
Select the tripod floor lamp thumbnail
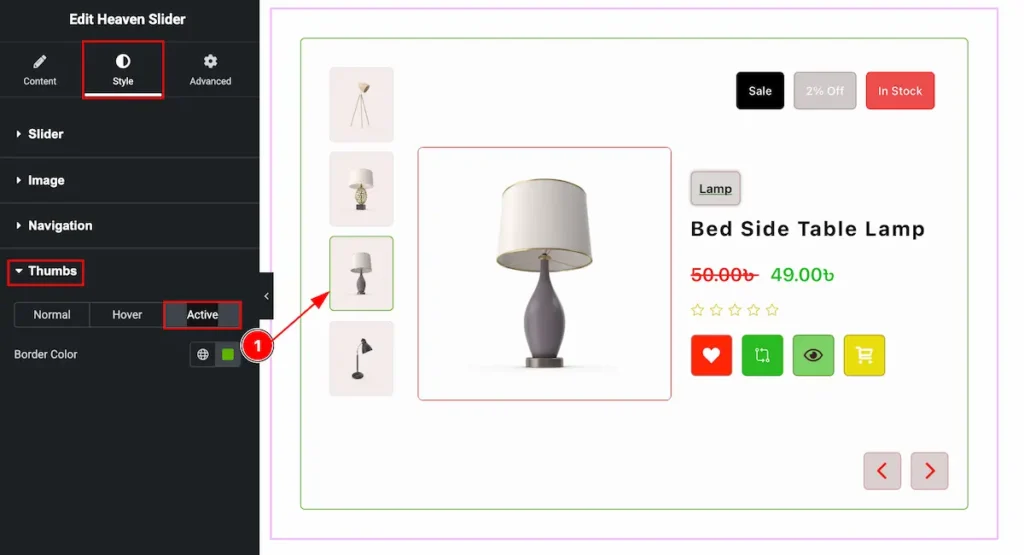361,104
